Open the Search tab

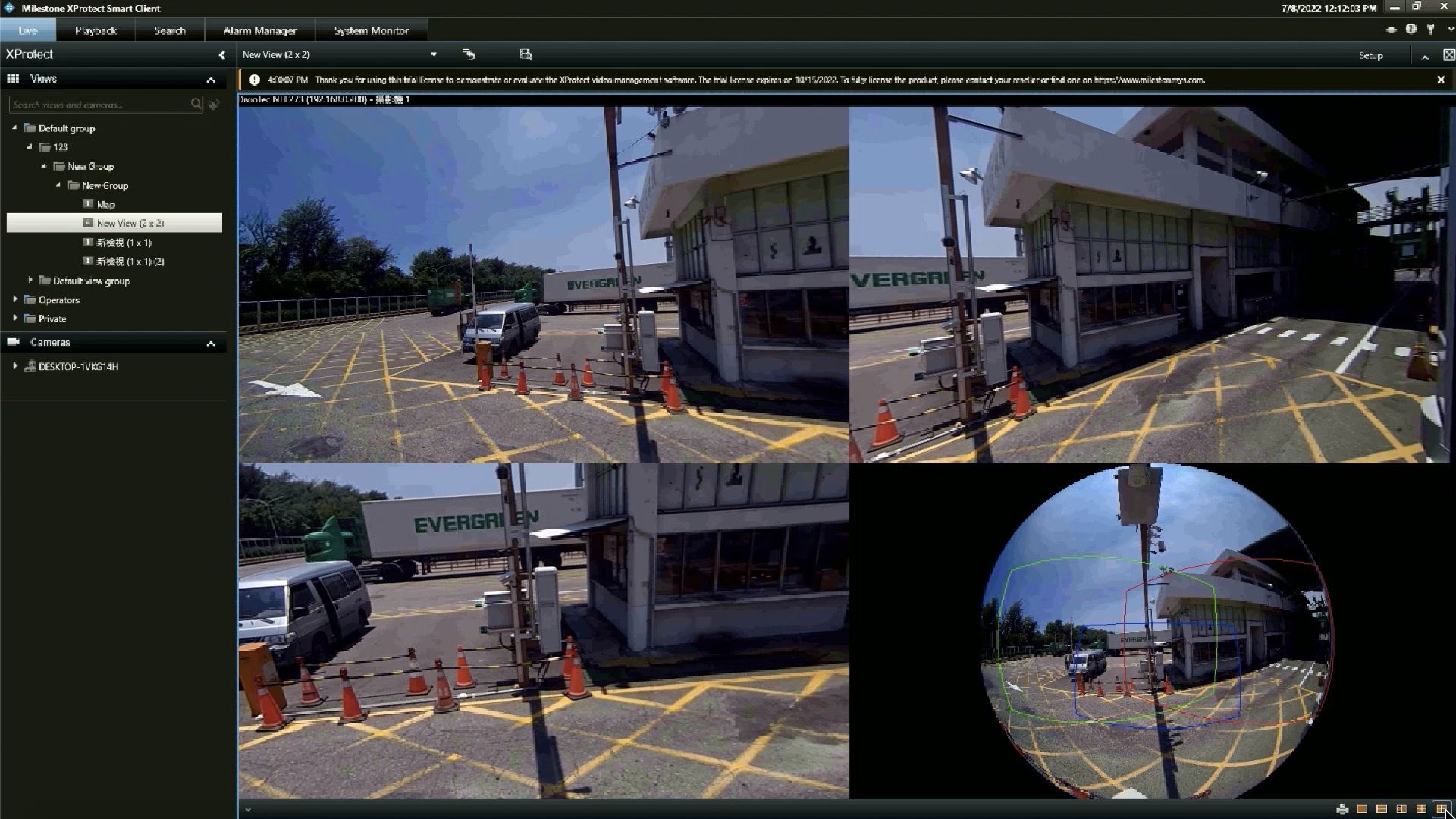(x=170, y=30)
